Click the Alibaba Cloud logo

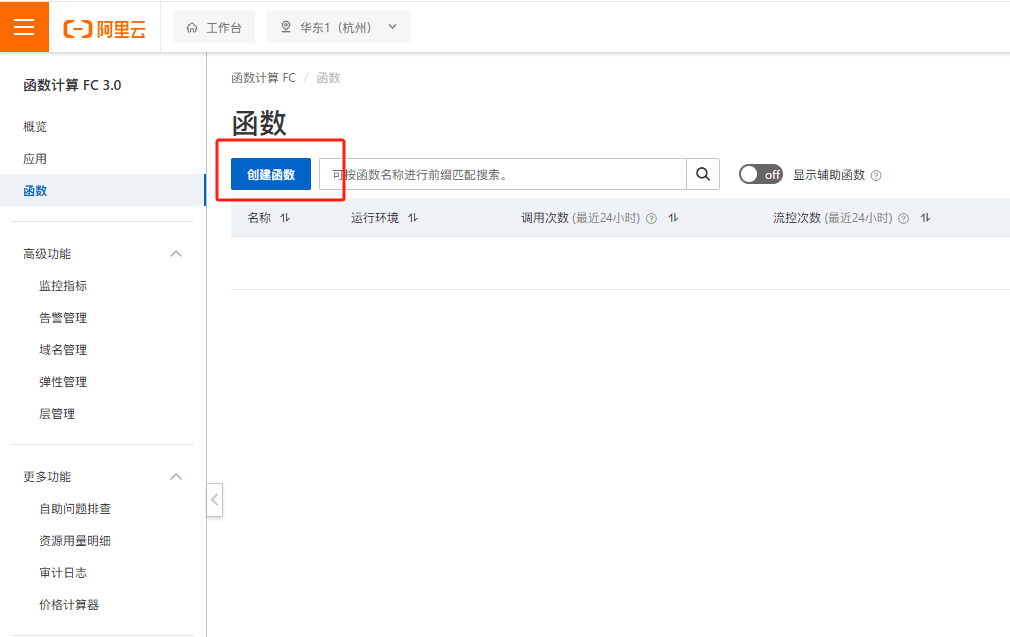(x=104, y=28)
